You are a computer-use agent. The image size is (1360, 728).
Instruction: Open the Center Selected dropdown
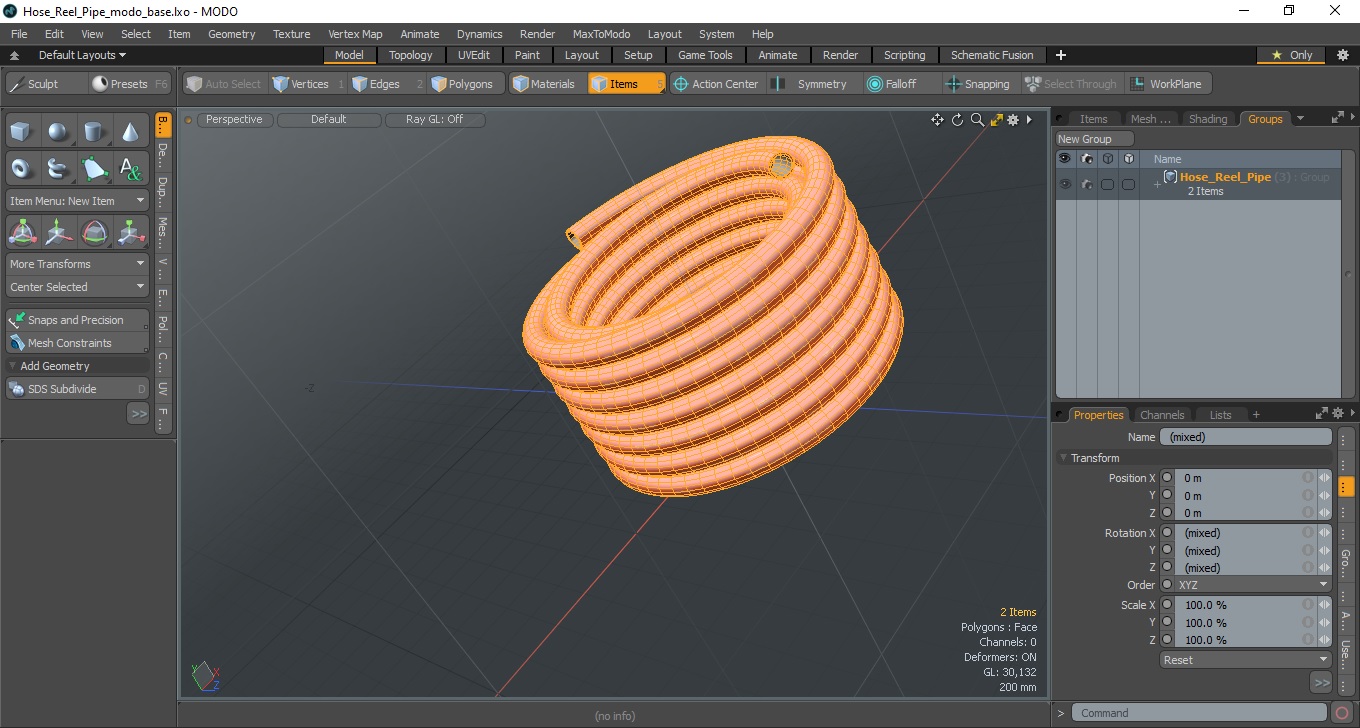click(78, 287)
